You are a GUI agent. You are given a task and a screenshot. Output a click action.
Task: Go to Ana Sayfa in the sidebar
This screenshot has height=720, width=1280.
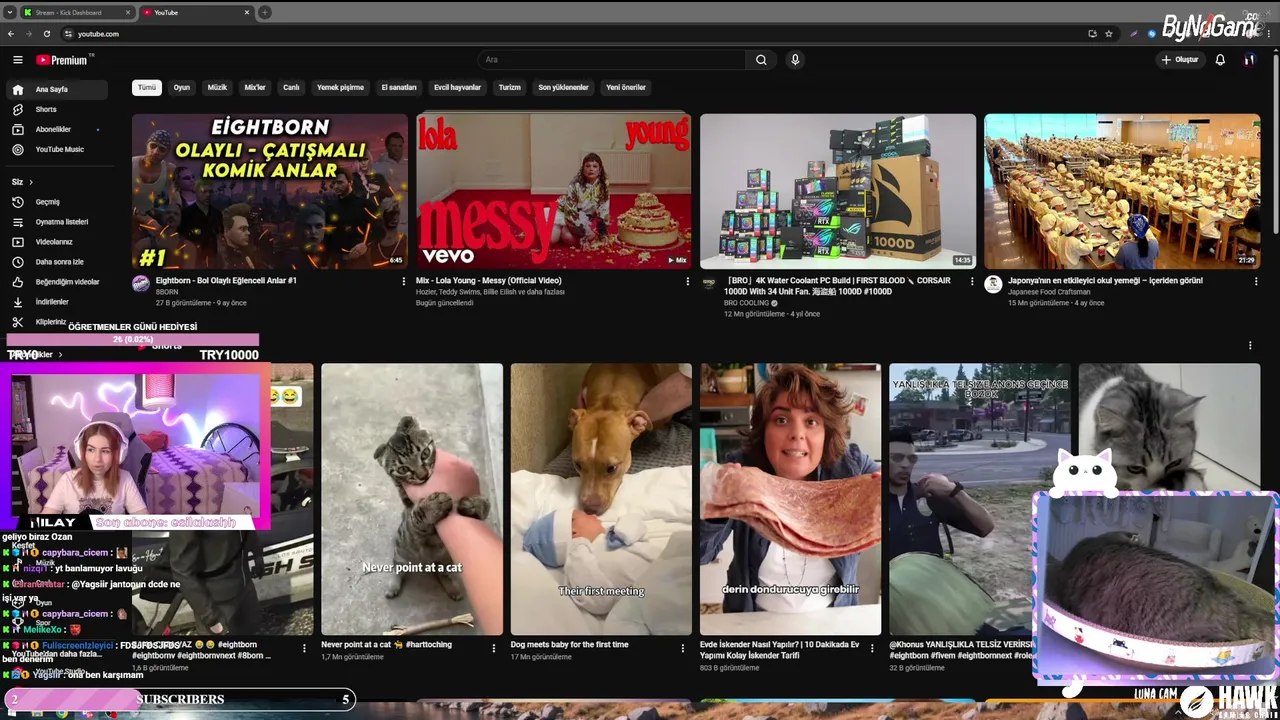[x=55, y=89]
